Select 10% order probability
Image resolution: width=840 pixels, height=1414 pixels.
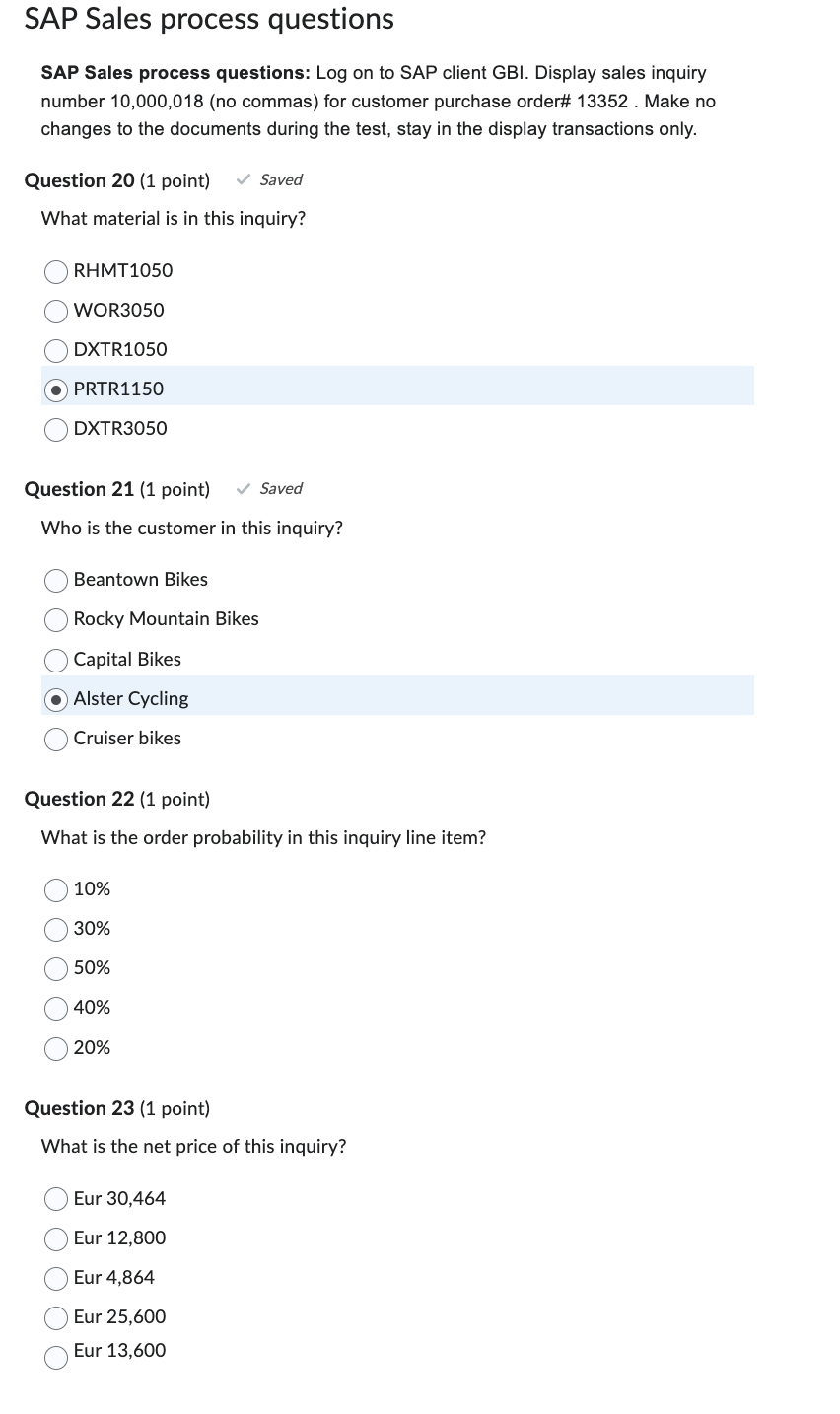point(56,890)
